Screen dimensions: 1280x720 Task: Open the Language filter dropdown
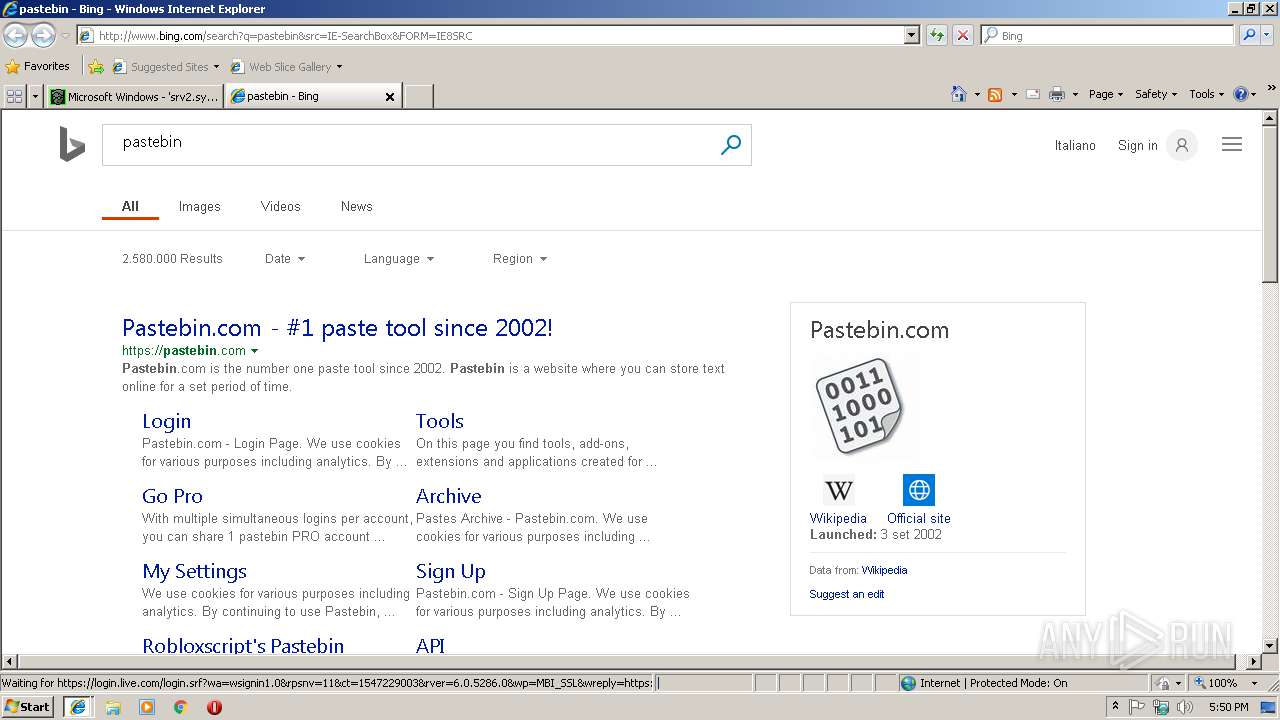pos(399,258)
